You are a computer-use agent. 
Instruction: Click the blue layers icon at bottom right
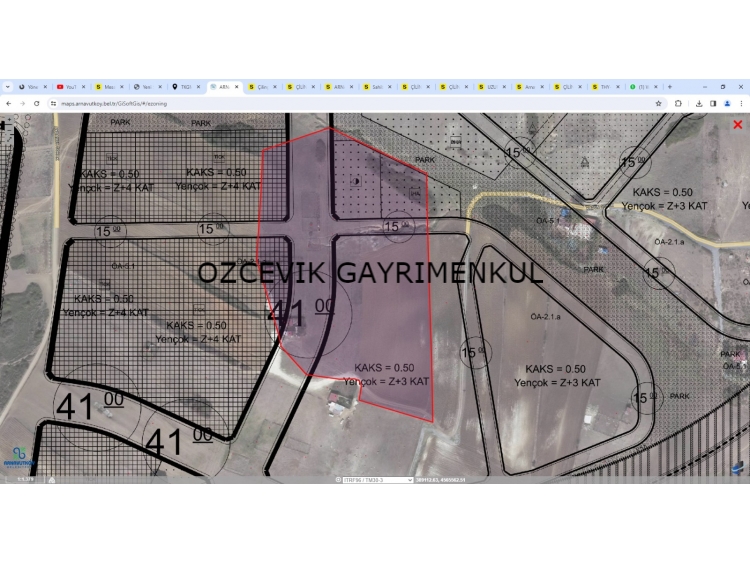click(x=737, y=467)
